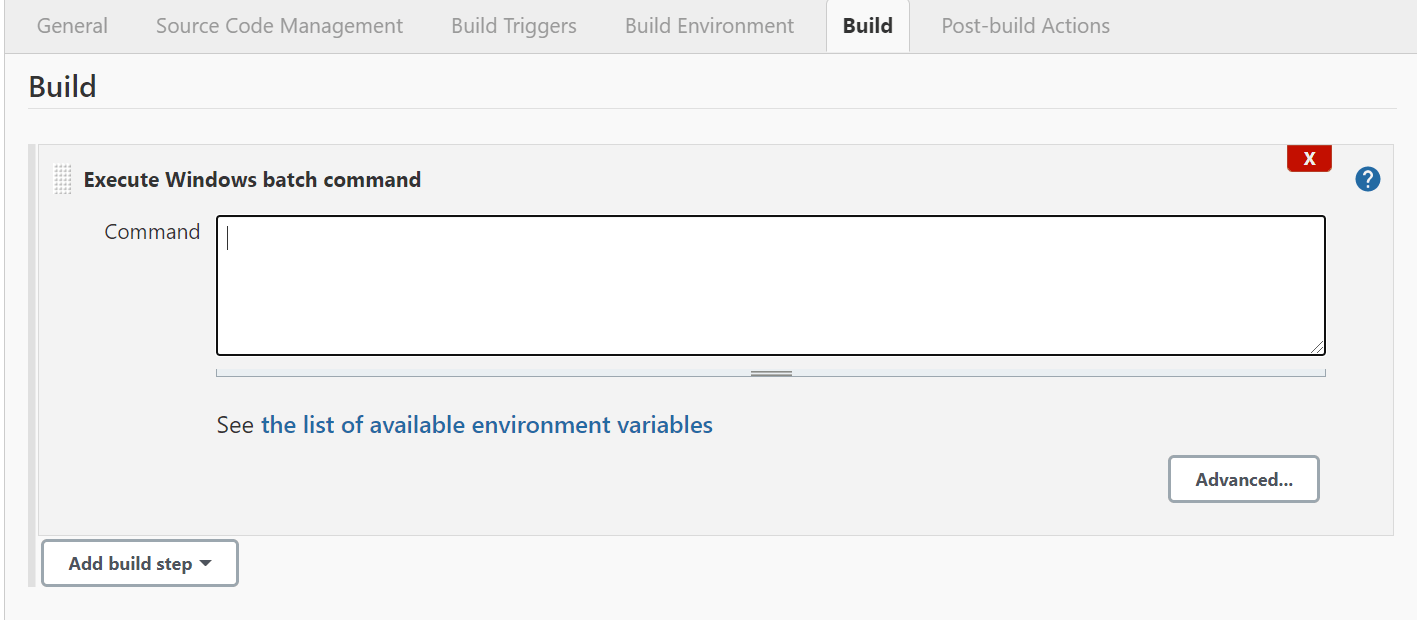Grab the build step drag handle

[61, 178]
